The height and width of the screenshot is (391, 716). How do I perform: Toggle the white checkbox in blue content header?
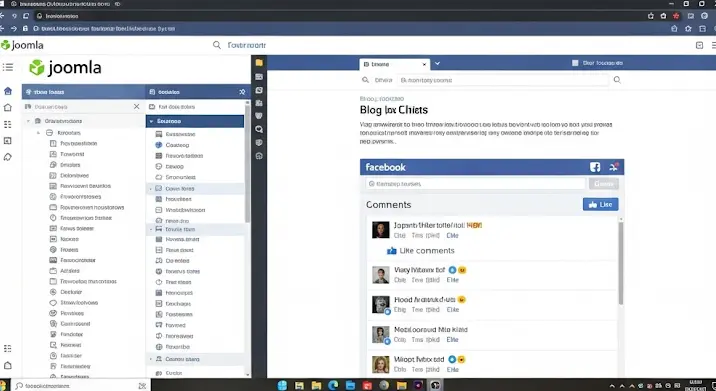tap(575, 63)
